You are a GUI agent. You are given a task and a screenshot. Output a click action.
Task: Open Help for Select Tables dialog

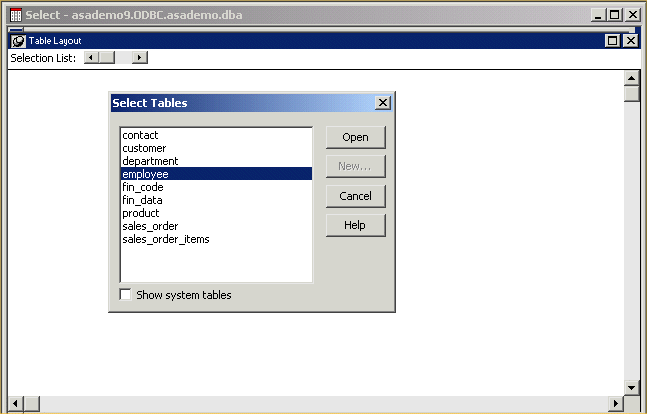pos(355,225)
